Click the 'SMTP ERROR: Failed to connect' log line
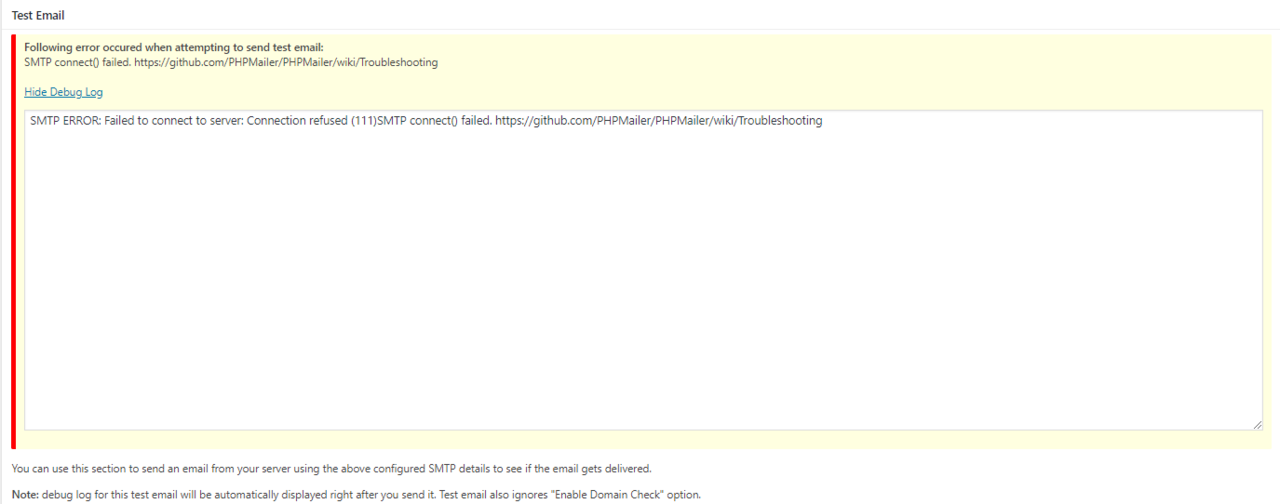Viewport: 1280px width, 504px height. (x=426, y=121)
